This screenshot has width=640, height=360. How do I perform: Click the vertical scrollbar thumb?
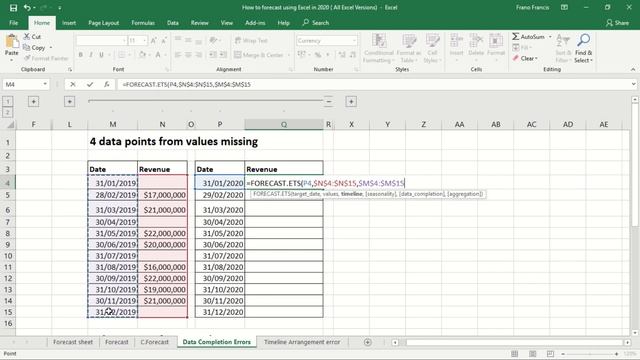pos(635,165)
